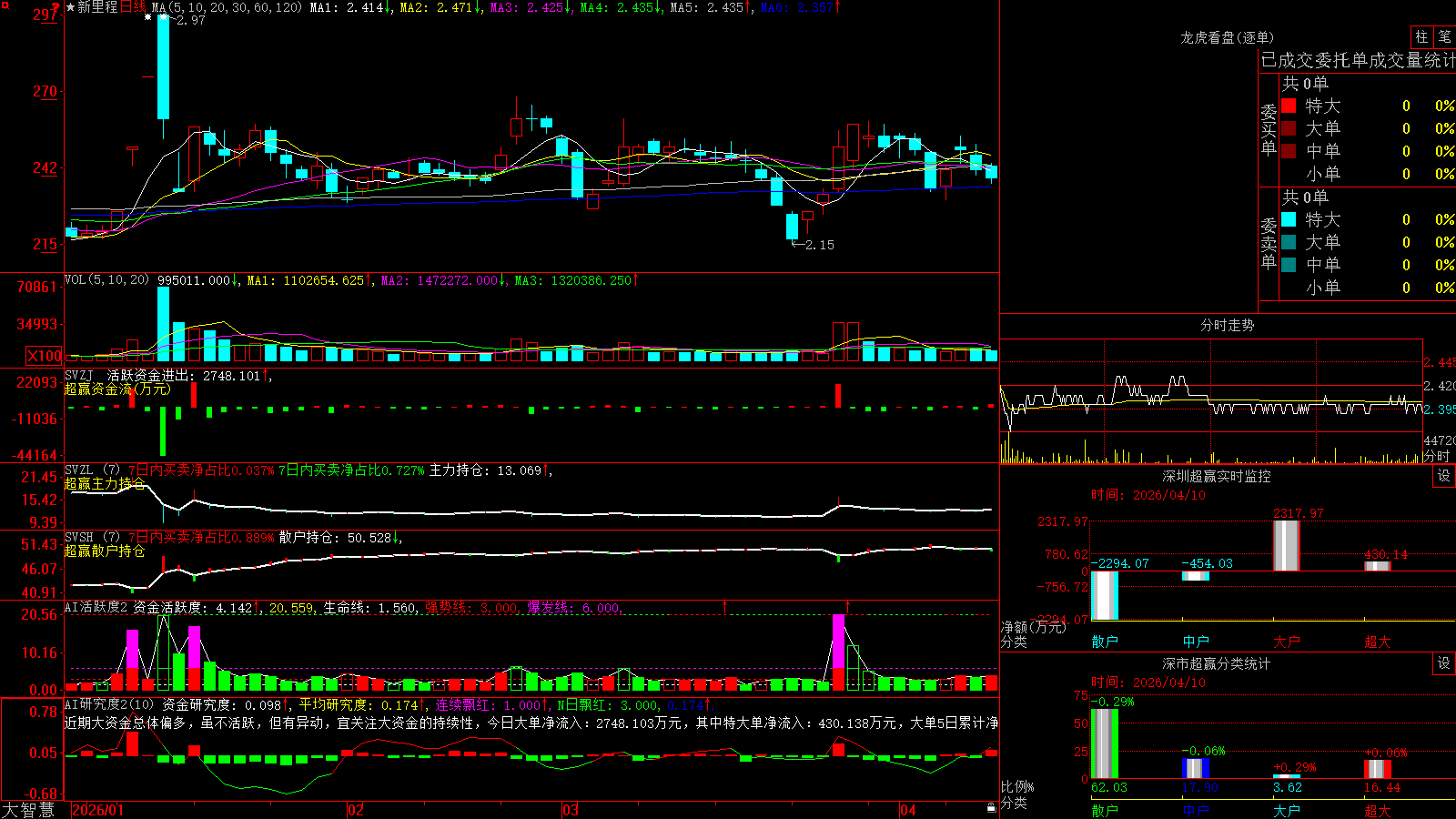Image resolution: width=1456 pixels, height=819 pixels.
Task: Click the 日线 period label
Action: pyautogui.click(x=133, y=7)
